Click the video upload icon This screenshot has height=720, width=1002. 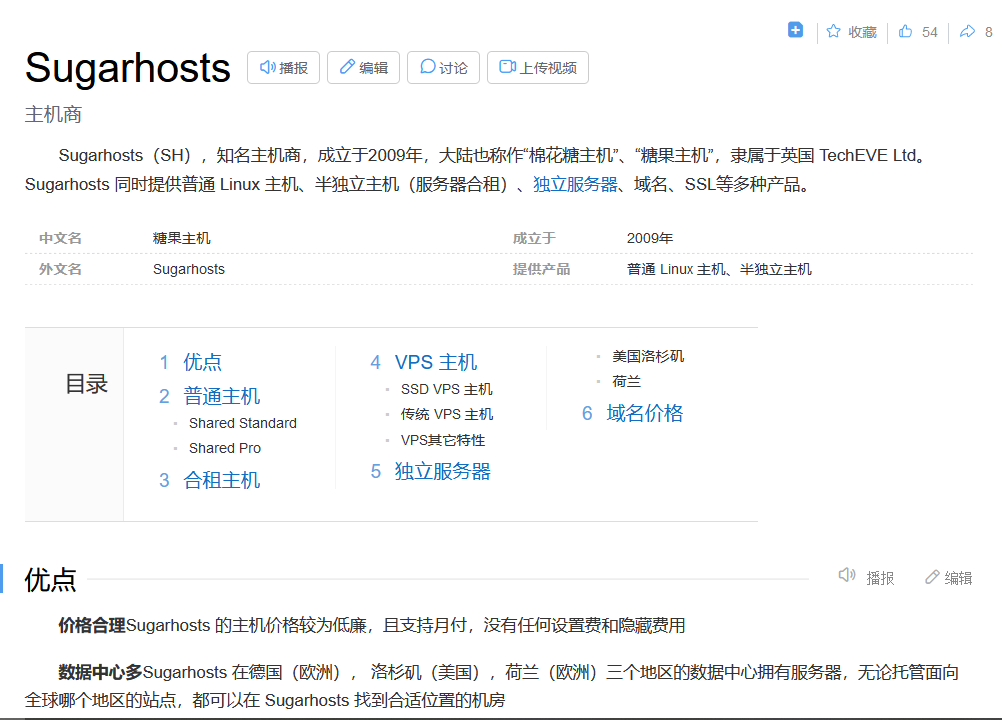tap(507, 67)
